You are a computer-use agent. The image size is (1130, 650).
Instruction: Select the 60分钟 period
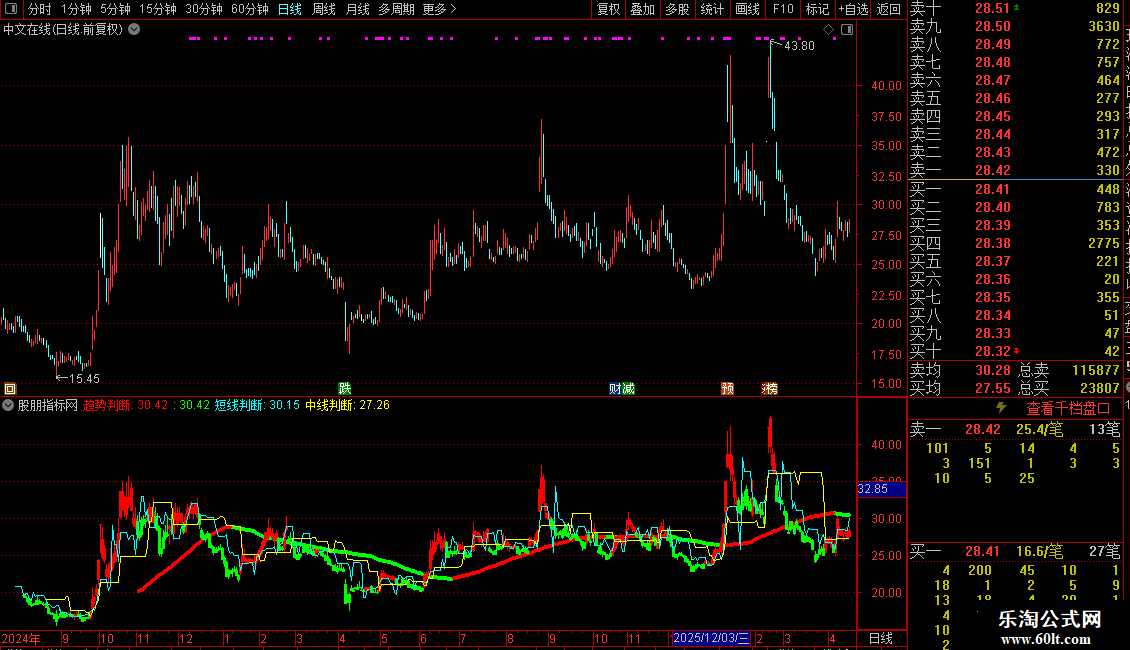tap(250, 9)
